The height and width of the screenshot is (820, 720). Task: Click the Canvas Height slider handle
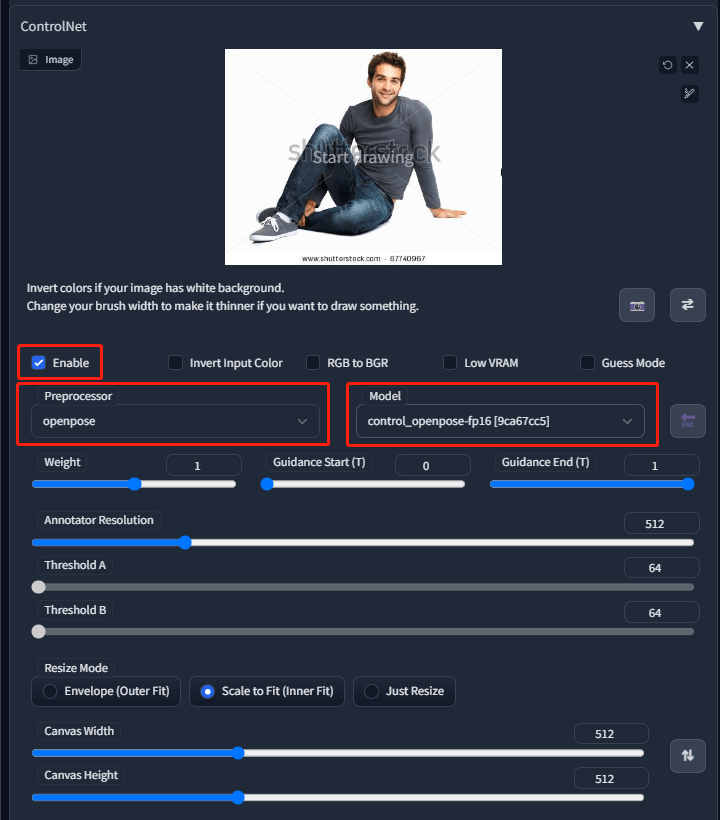click(238, 798)
